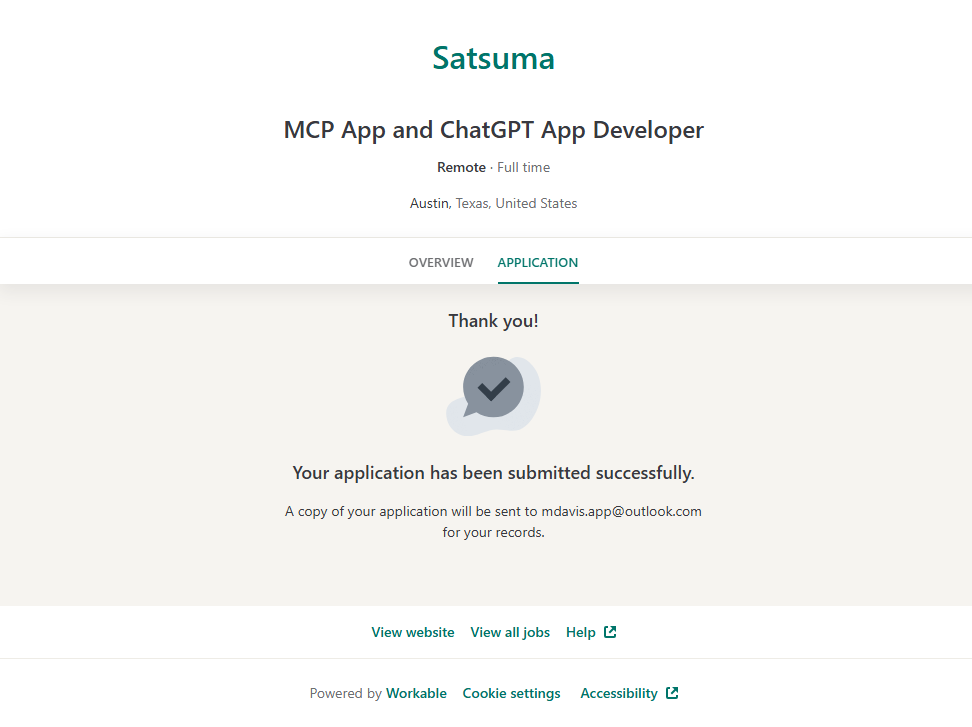Click the MCP App and ChatGPT App Developer title
972x727 pixels.
coord(493,130)
